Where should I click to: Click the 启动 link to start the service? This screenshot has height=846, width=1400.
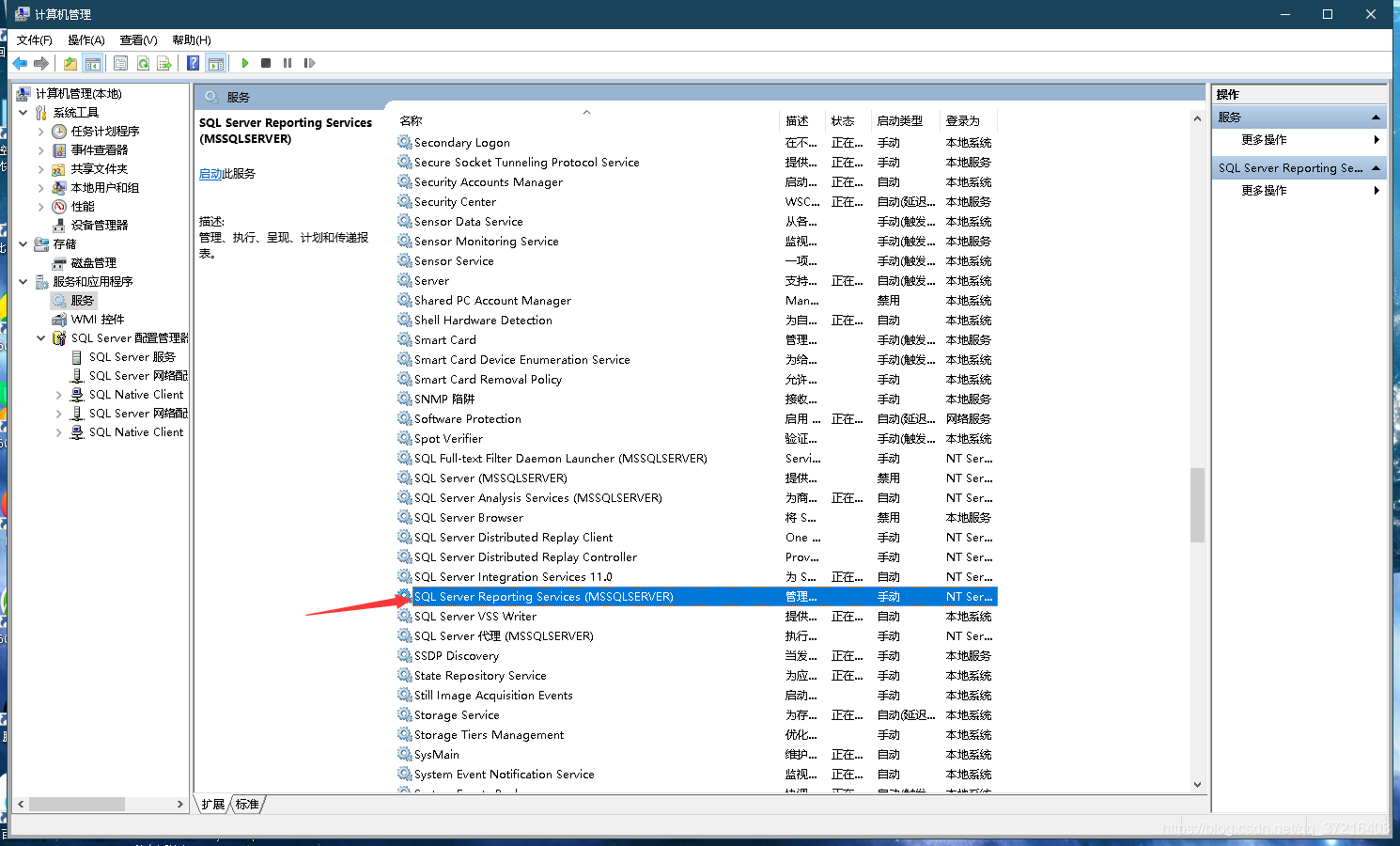[x=210, y=174]
